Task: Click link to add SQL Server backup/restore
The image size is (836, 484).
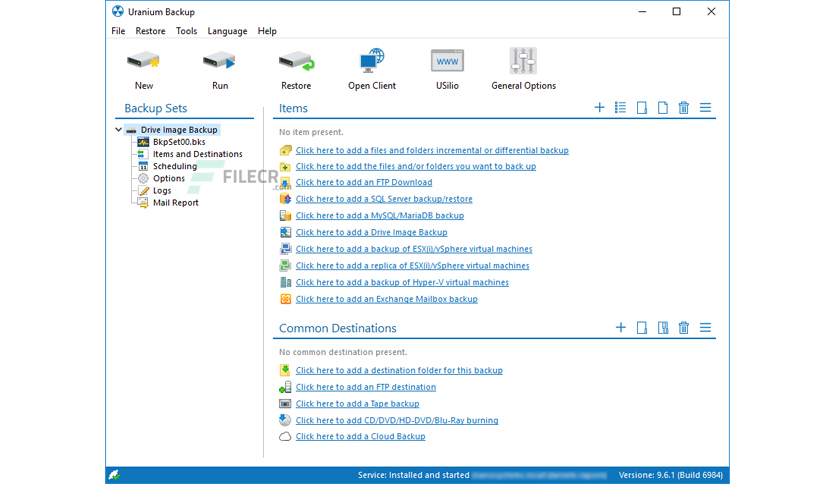Action: click(x=384, y=199)
